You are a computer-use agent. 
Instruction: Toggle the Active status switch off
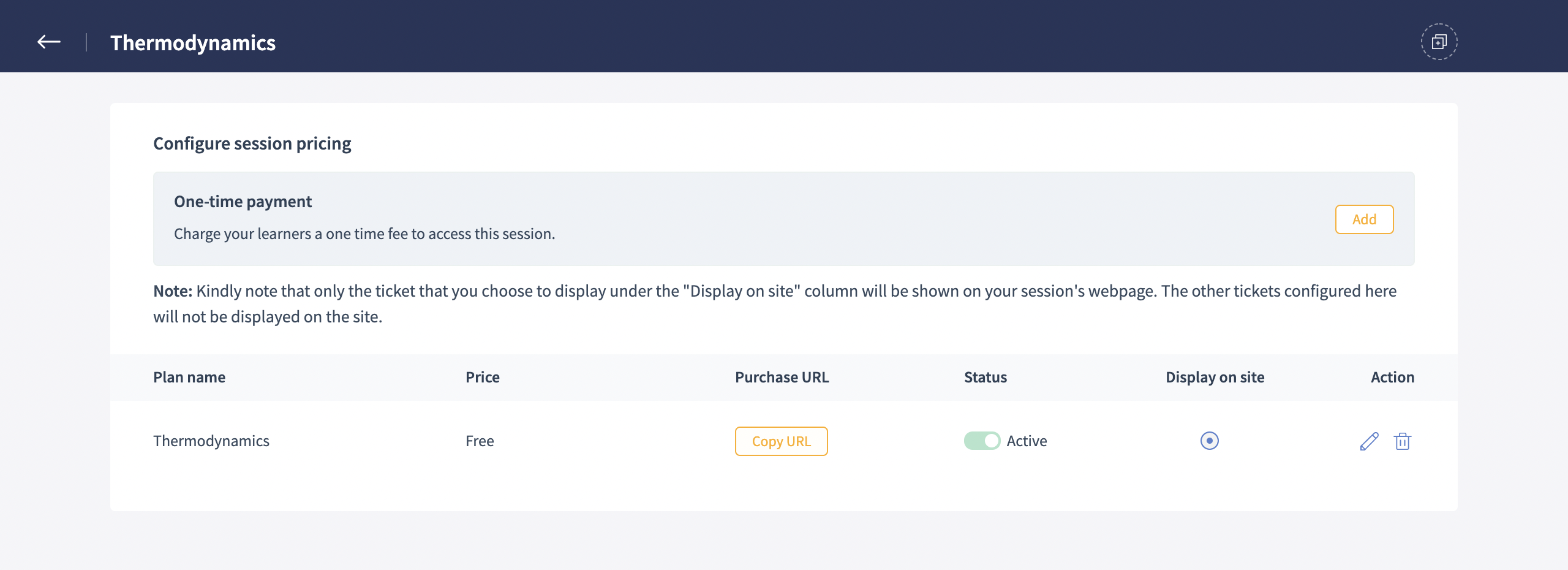tap(982, 441)
